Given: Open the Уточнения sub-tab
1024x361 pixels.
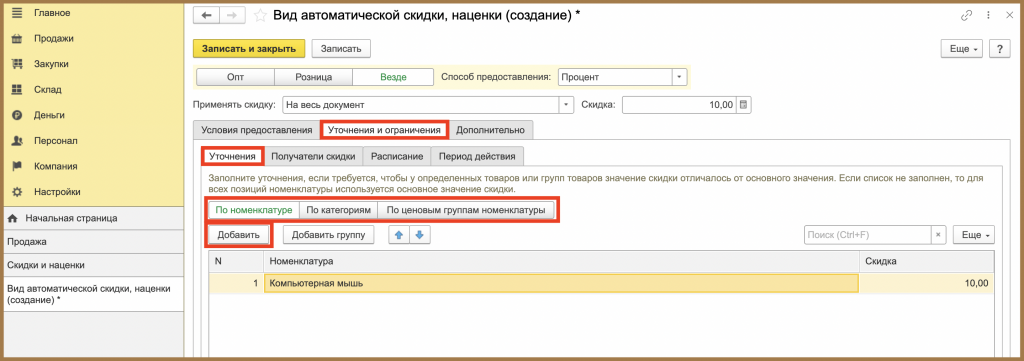Looking at the screenshot, I should coord(232,156).
